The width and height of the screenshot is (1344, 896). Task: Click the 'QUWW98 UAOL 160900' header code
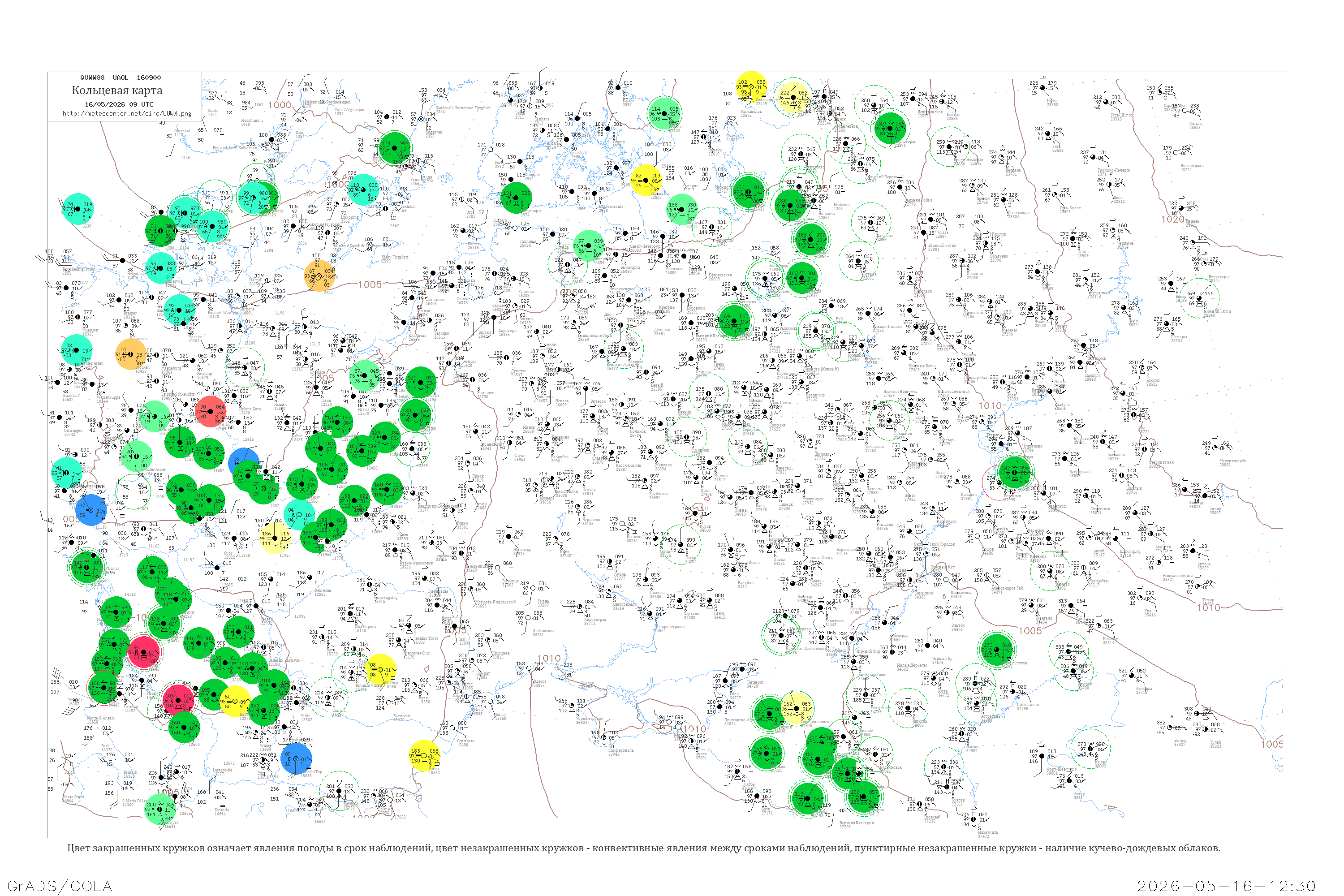pos(121,77)
